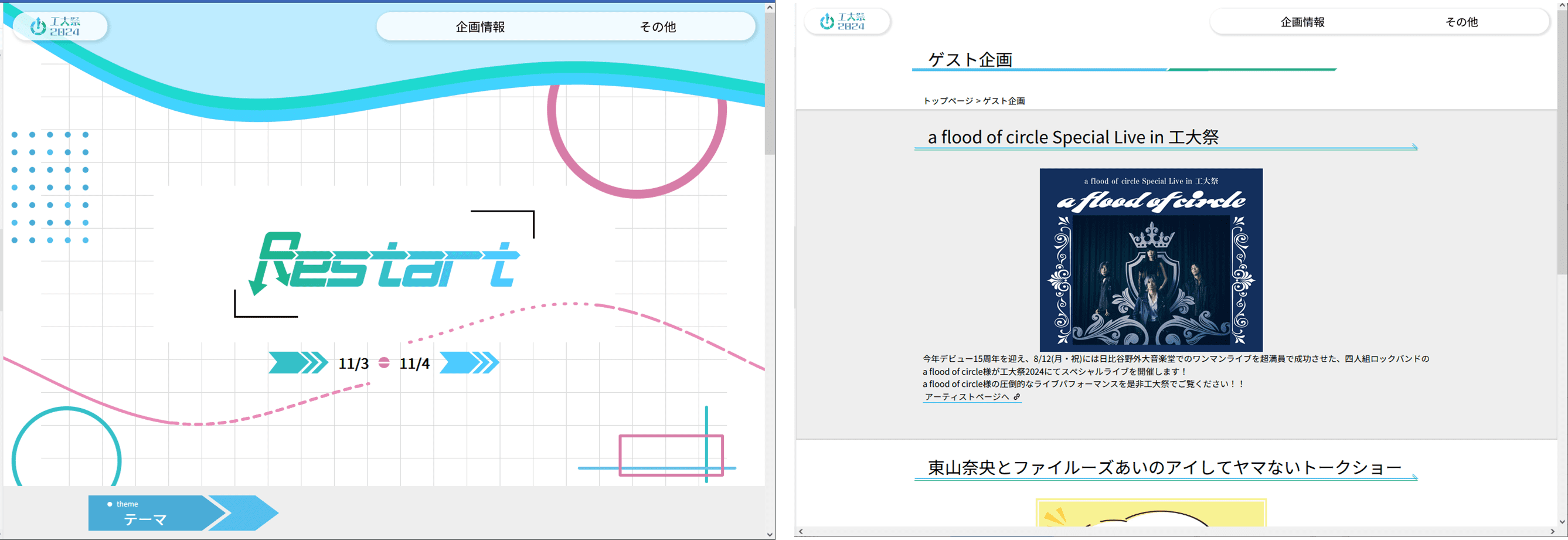
Task: Click the scroll down arrow of right window
Action: (x=1563, y=522)
